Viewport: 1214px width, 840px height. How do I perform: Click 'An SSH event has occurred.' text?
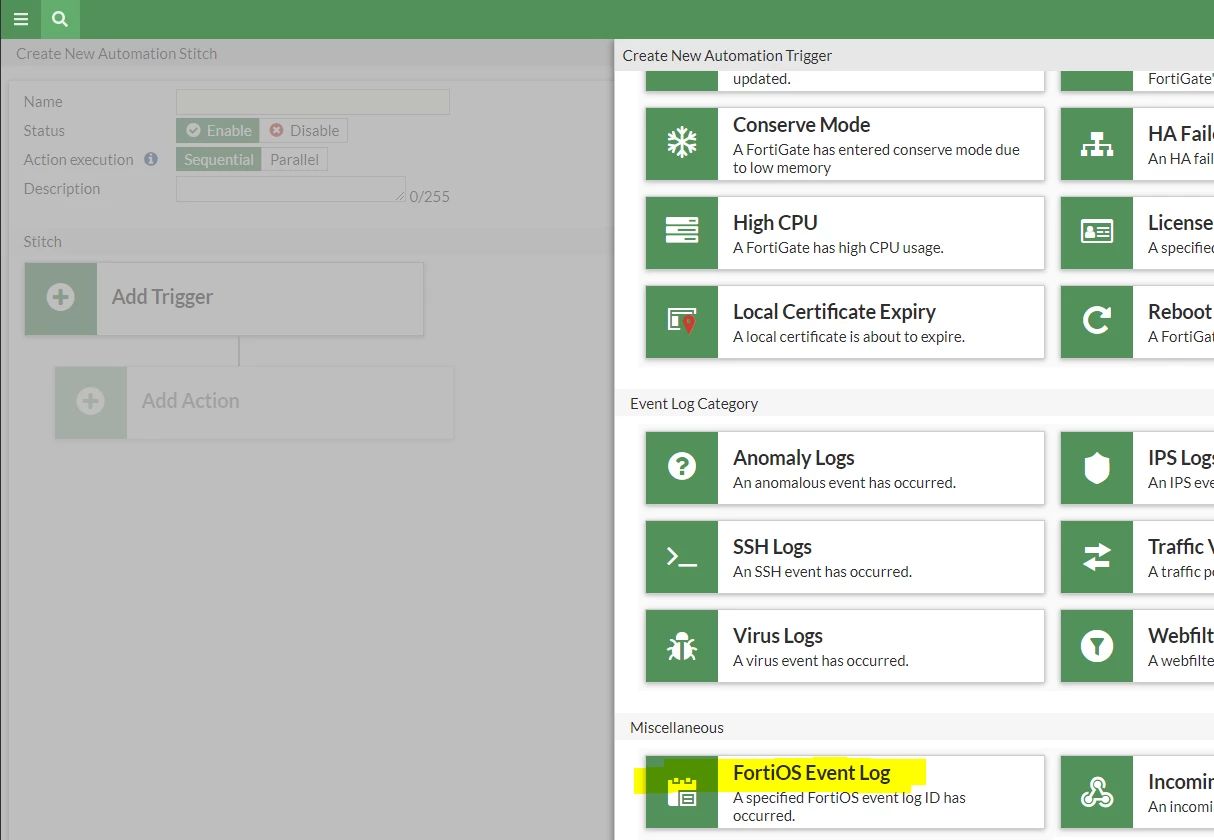click(822, 572)
